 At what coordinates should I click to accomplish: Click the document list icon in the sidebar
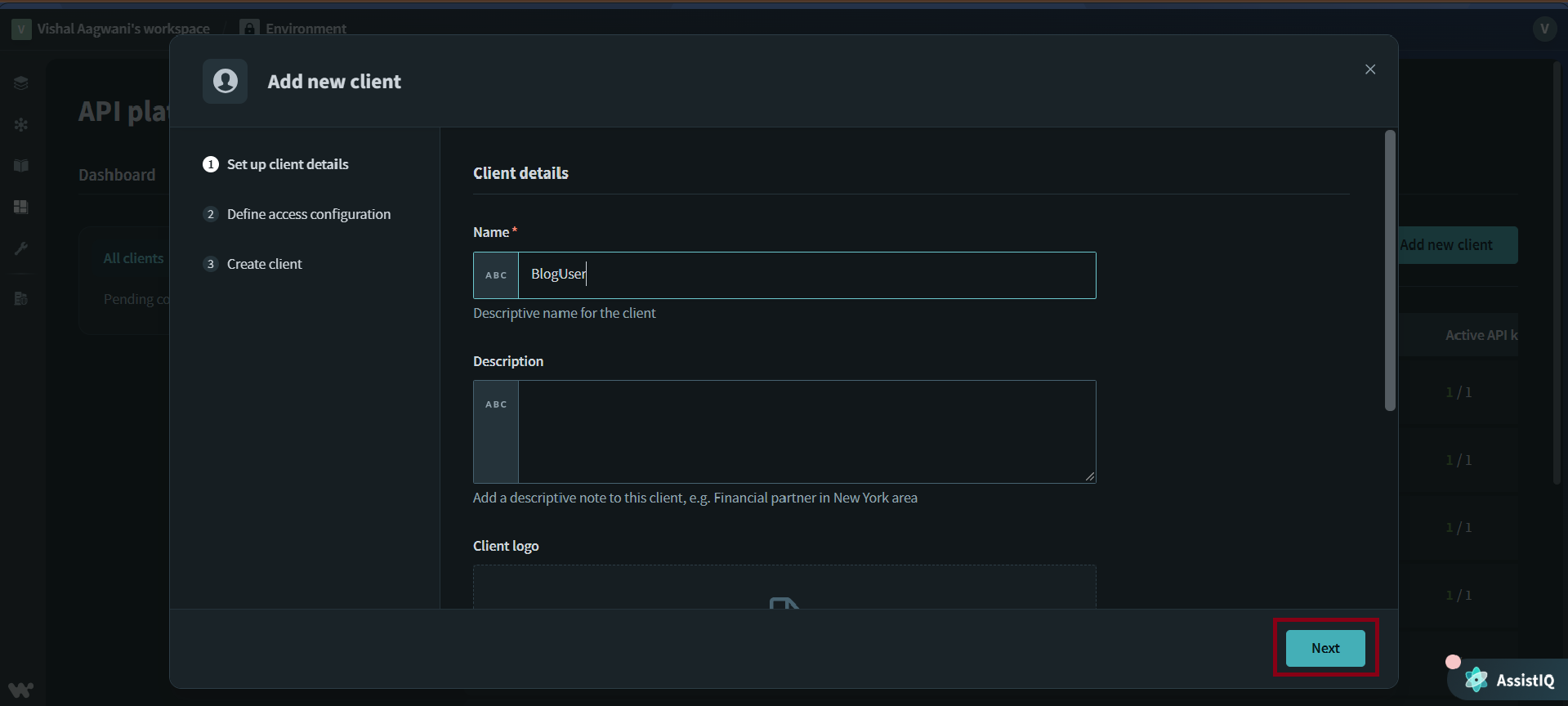[21, 298]
